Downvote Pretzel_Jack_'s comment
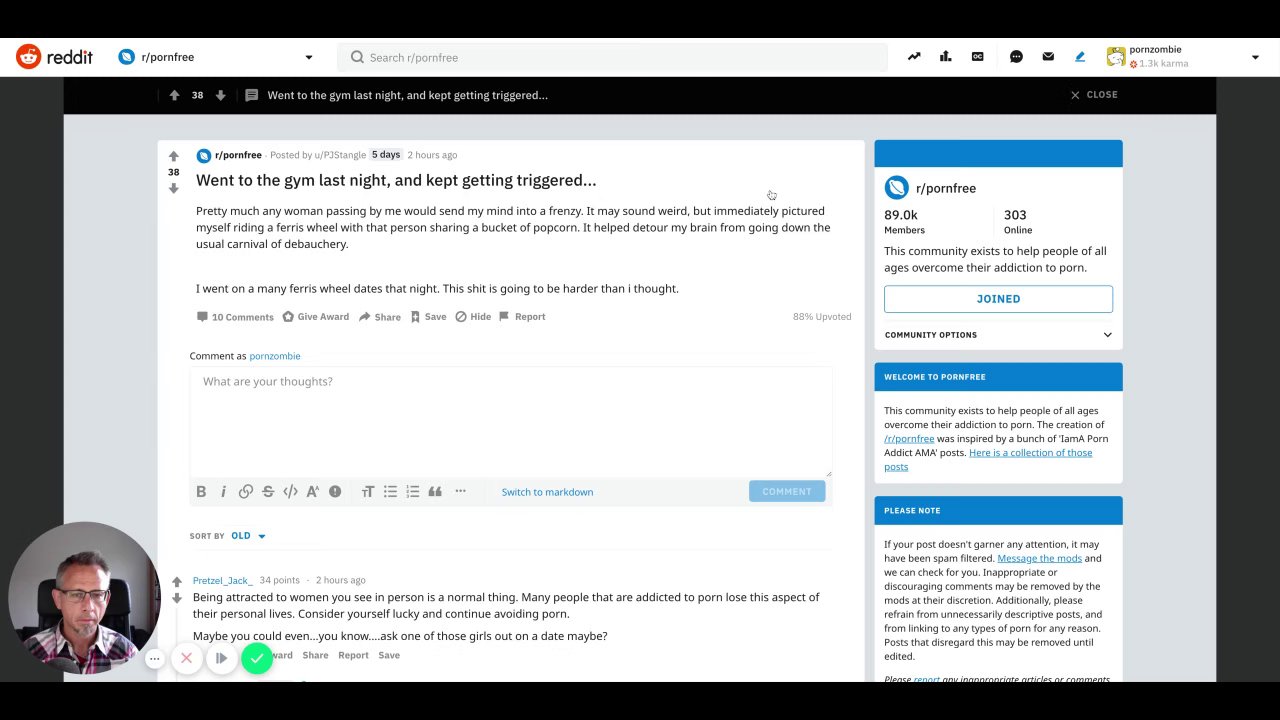The height and width of the screenshot is (720, 1280). [177, 598]
